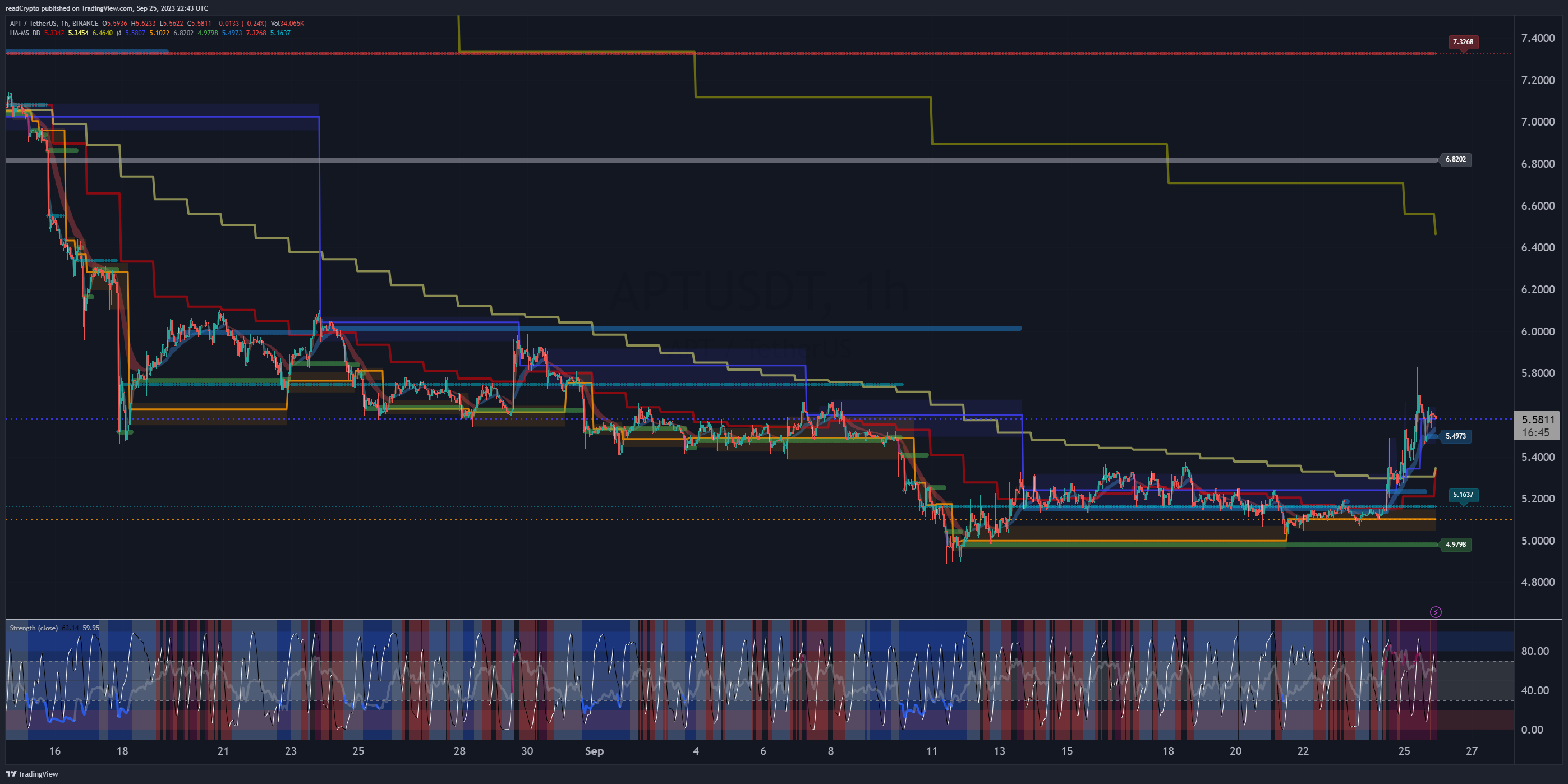Click the red 5.3342 value in HA-MS_BB legend

click(54, 33)
